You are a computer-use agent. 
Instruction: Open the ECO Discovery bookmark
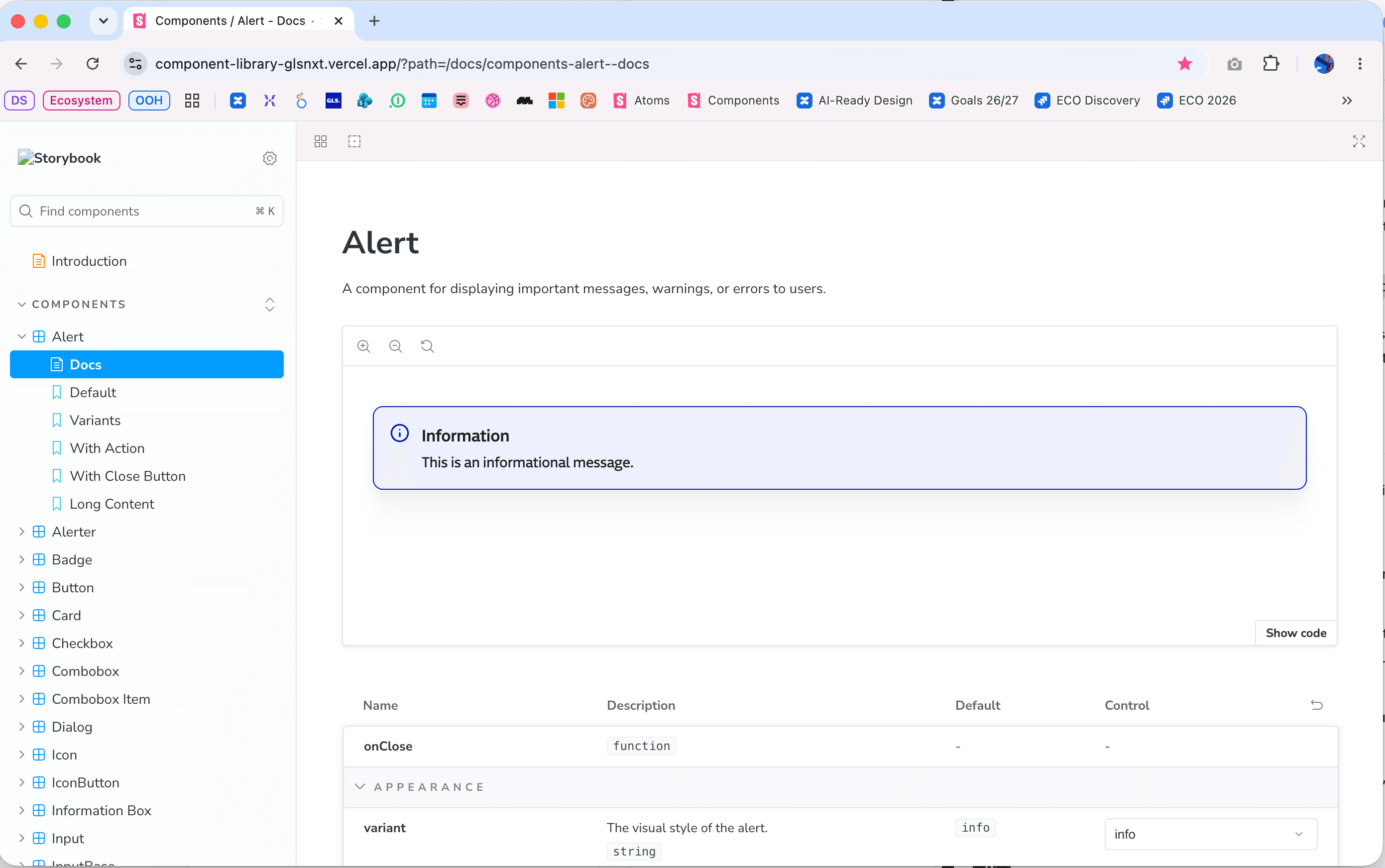pos(1086,101)
